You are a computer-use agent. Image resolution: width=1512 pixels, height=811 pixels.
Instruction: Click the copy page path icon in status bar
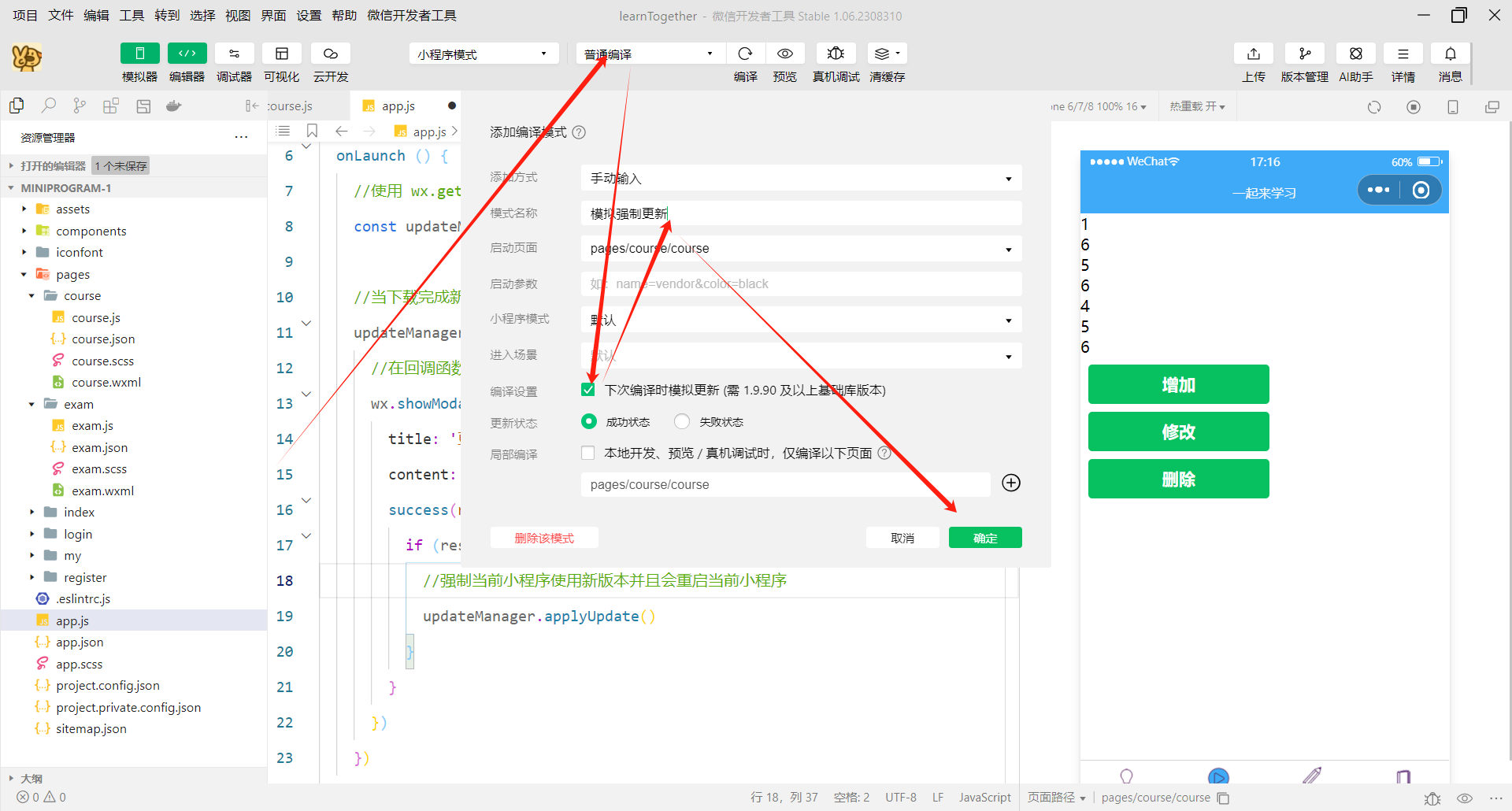1223,798
